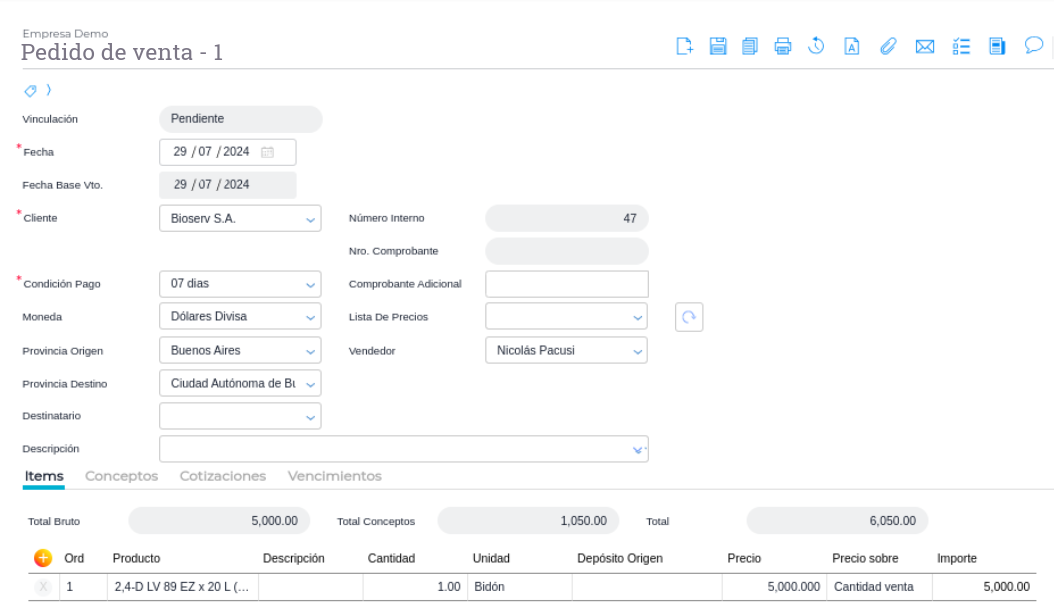Open the checklist icon in toolbar
1054x606 pixels.
point(962,46)
